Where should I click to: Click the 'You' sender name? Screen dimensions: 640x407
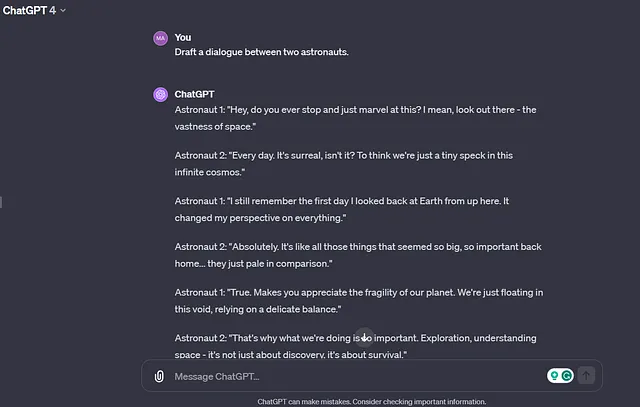pos(183,38)
